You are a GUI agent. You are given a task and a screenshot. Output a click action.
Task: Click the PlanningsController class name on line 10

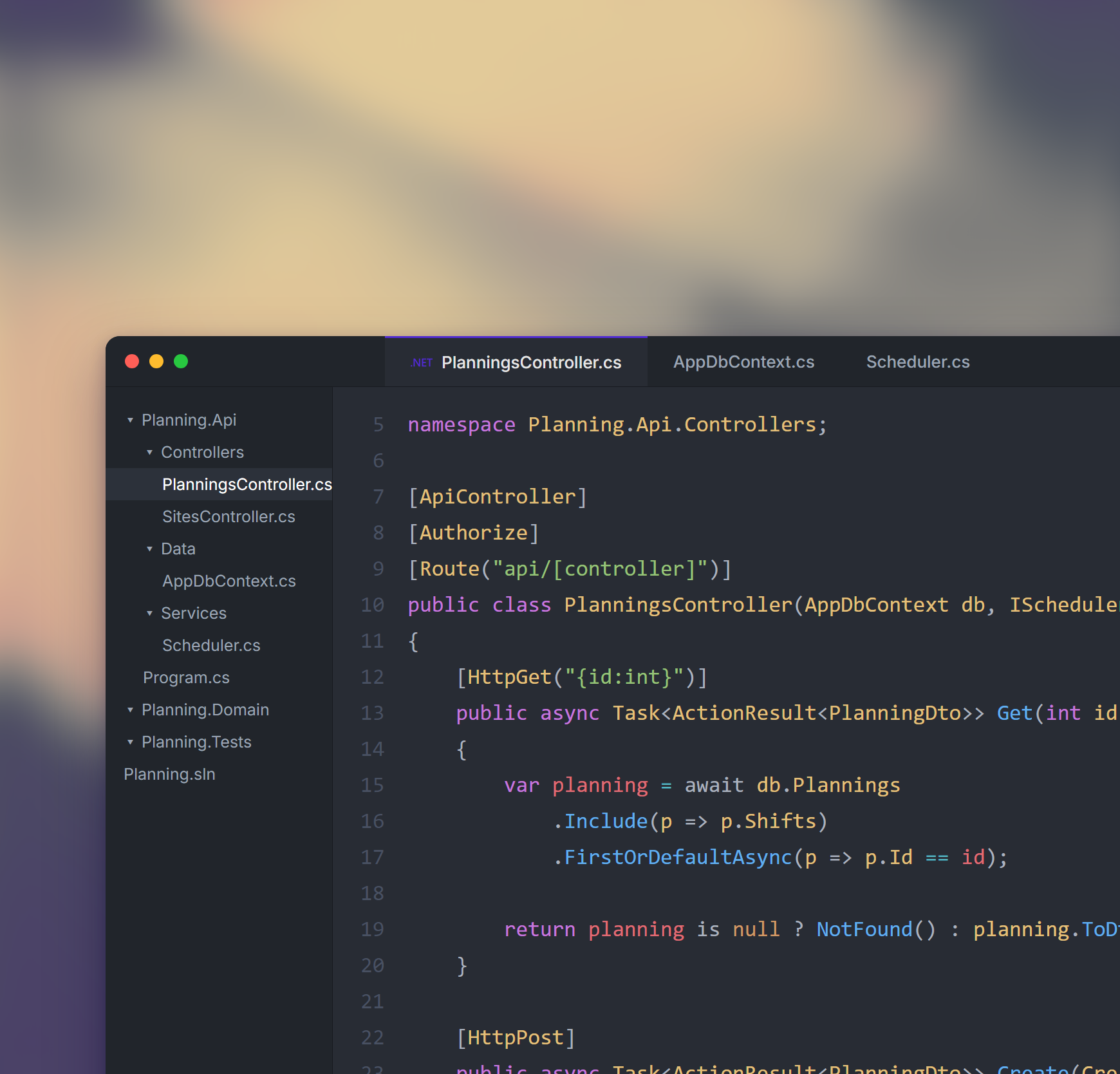click(x=678, y=605)
